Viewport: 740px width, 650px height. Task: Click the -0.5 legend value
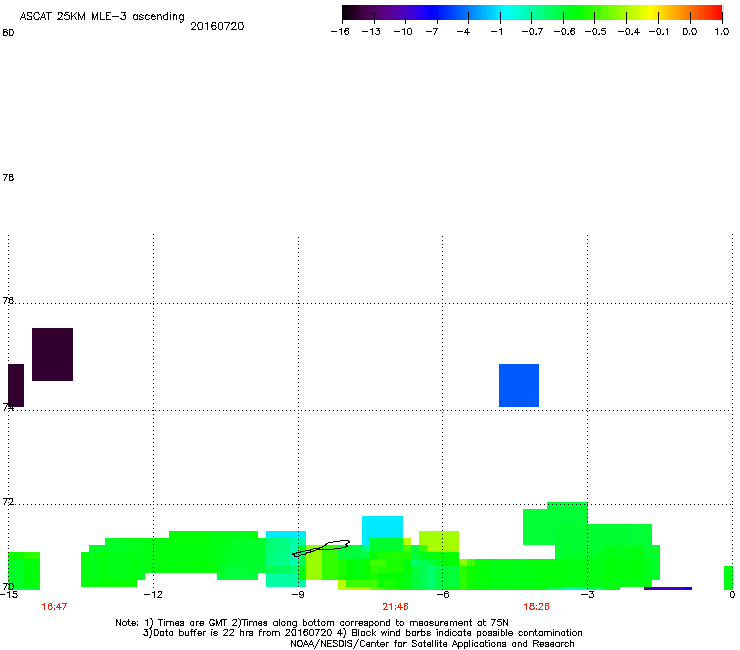[596, 32]
